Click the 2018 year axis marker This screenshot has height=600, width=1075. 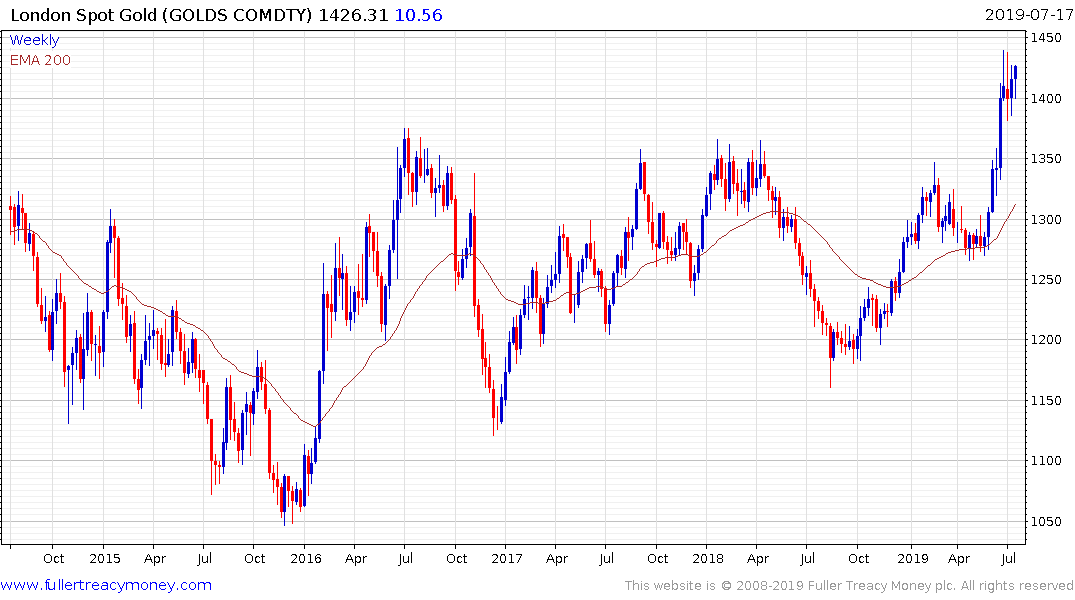(708, 558)
